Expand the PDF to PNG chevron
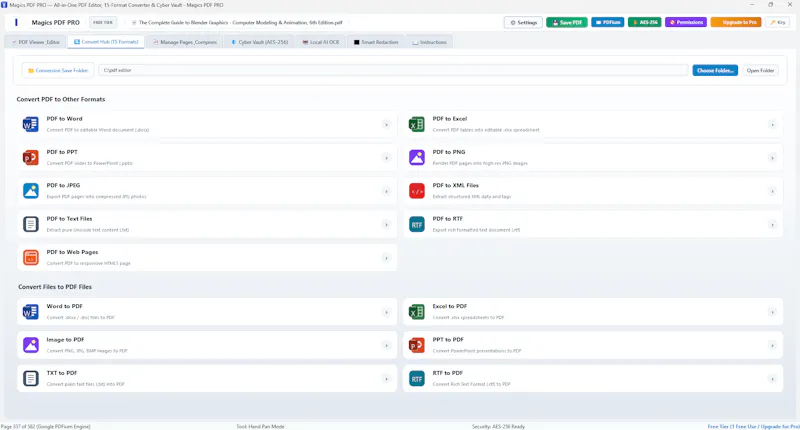Viewport: 800px width, 430px height. 772,158
